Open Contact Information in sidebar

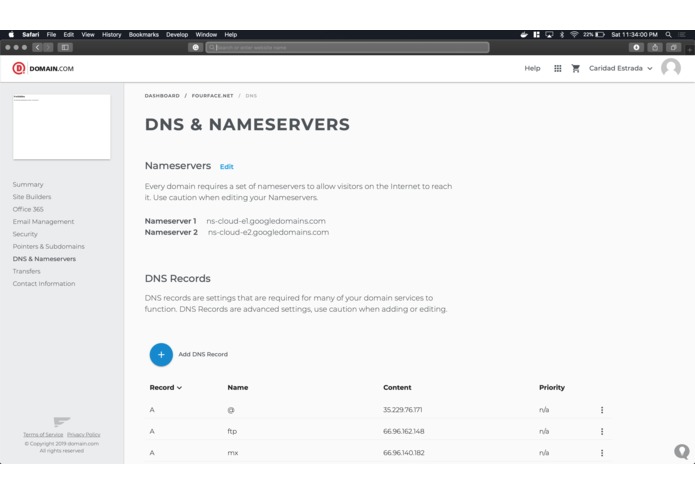(x=44, y=284)
